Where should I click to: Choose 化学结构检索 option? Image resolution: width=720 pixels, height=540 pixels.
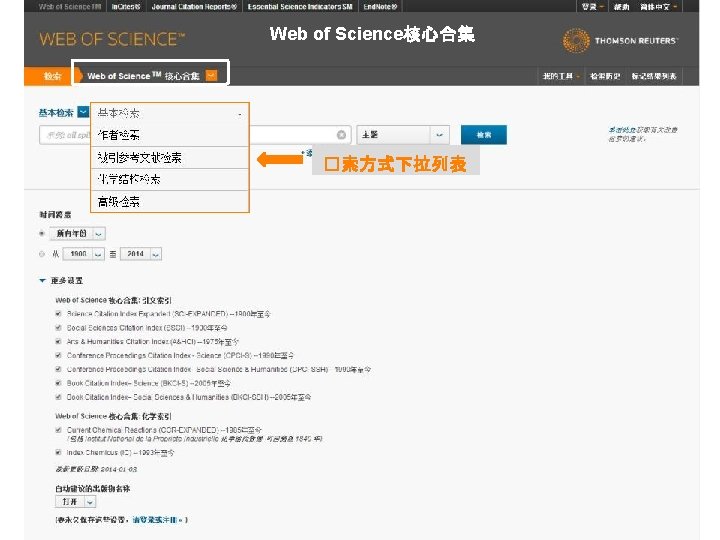tap(170, 180)
